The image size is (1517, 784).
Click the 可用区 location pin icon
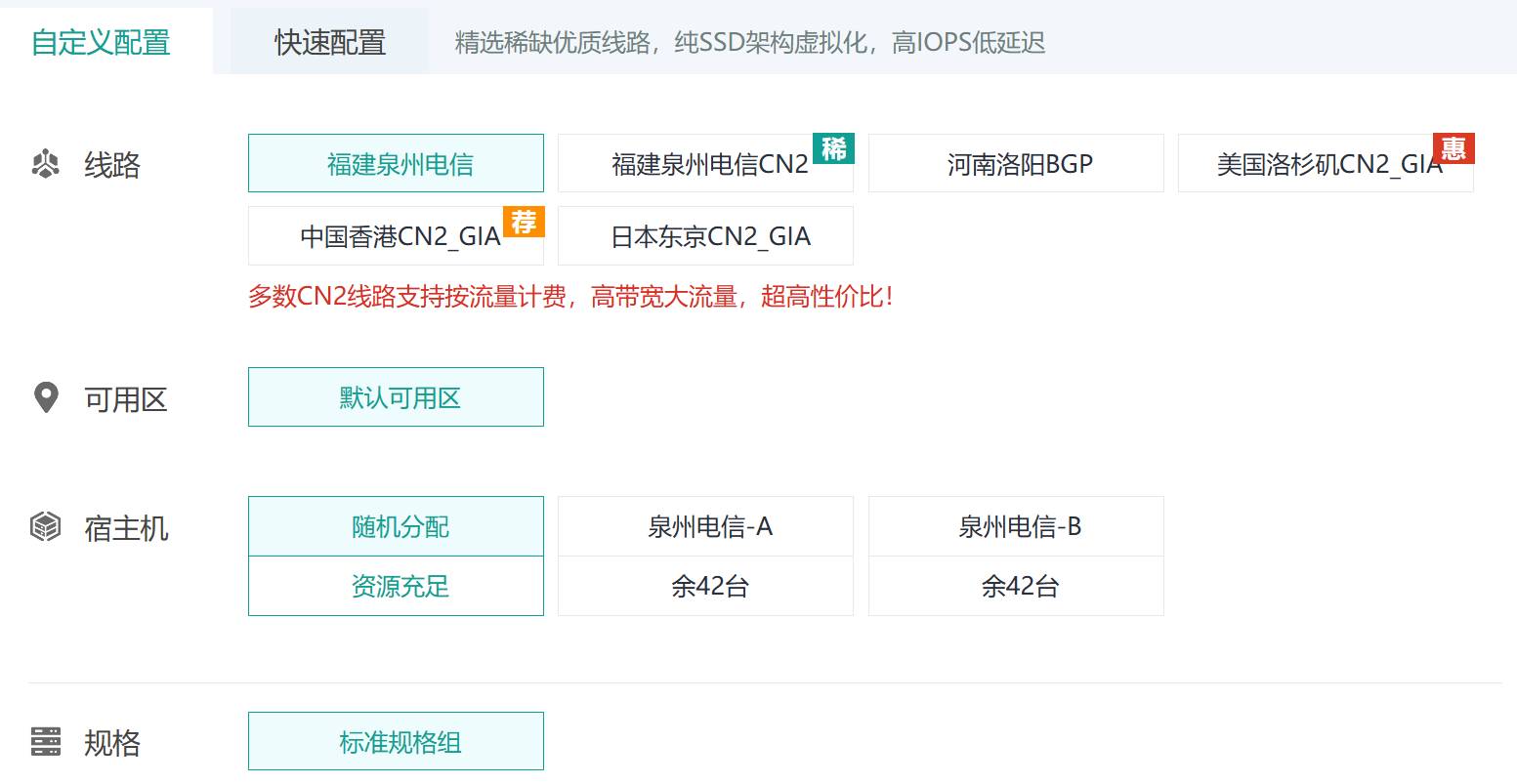pyautogui.click(x=46, y=398)
